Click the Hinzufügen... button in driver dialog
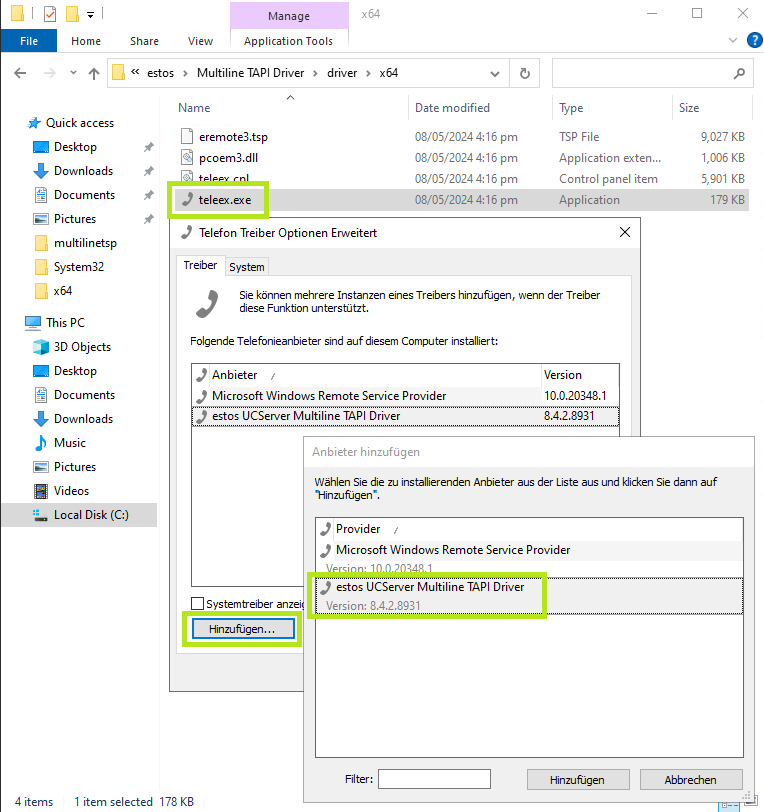The image size is (764, 812). (x=241, y=629)
